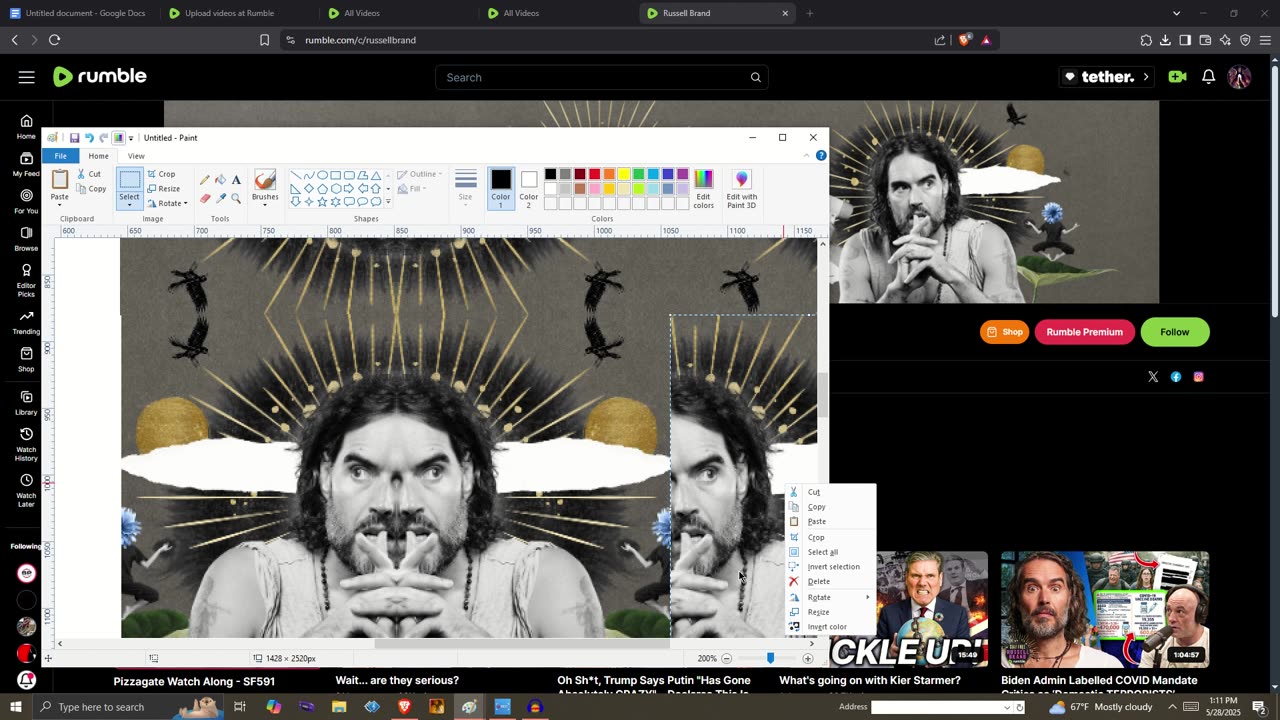1280x720 pixels.
Task: Expand the browser tab search chevron
Action: click(1176, 13)
